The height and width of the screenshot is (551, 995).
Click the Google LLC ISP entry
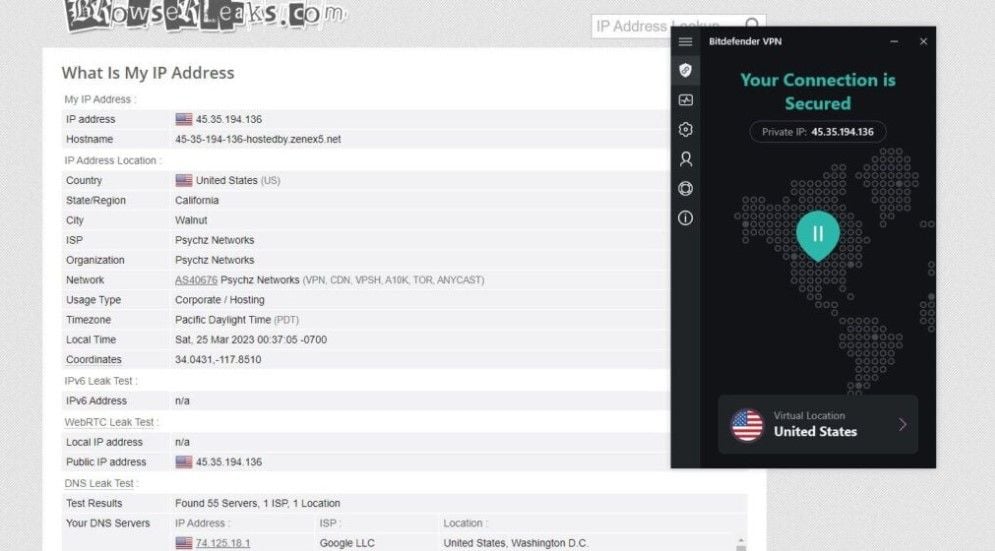(x=347, y=543)
